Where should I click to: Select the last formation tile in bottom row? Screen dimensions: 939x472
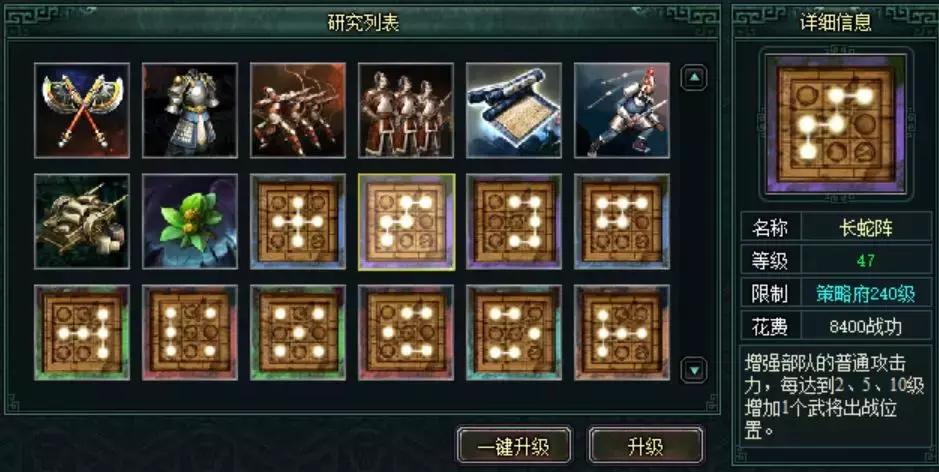pyautogui.click(x=622, y=333)
